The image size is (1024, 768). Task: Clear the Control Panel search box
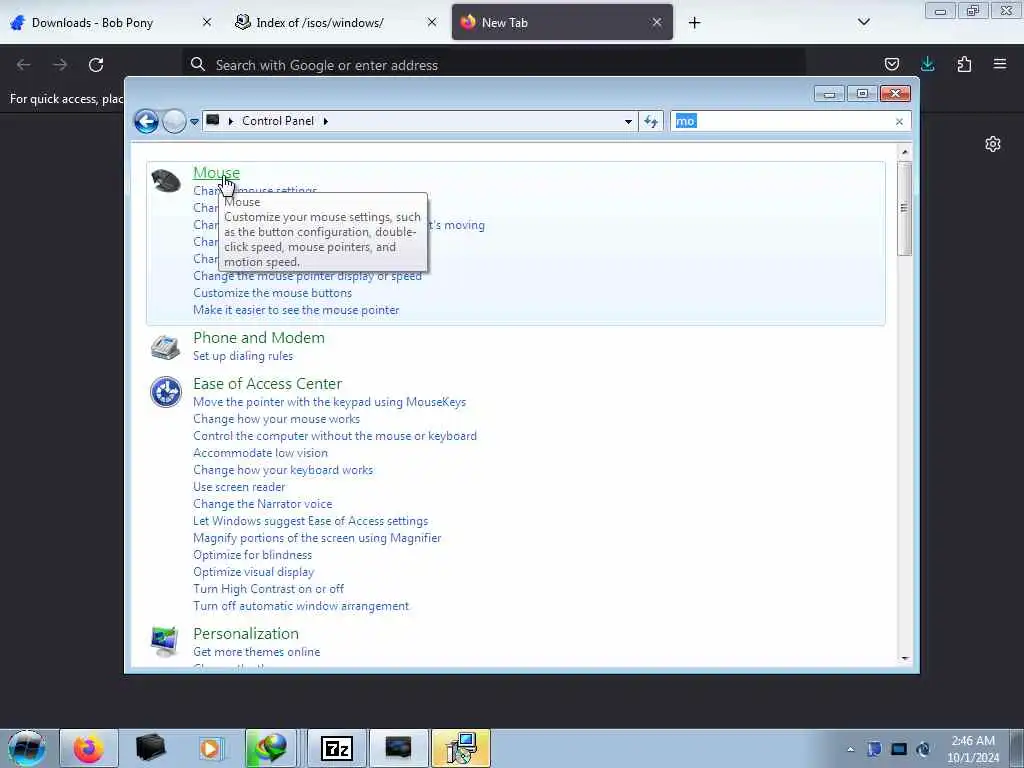[899, 121]
